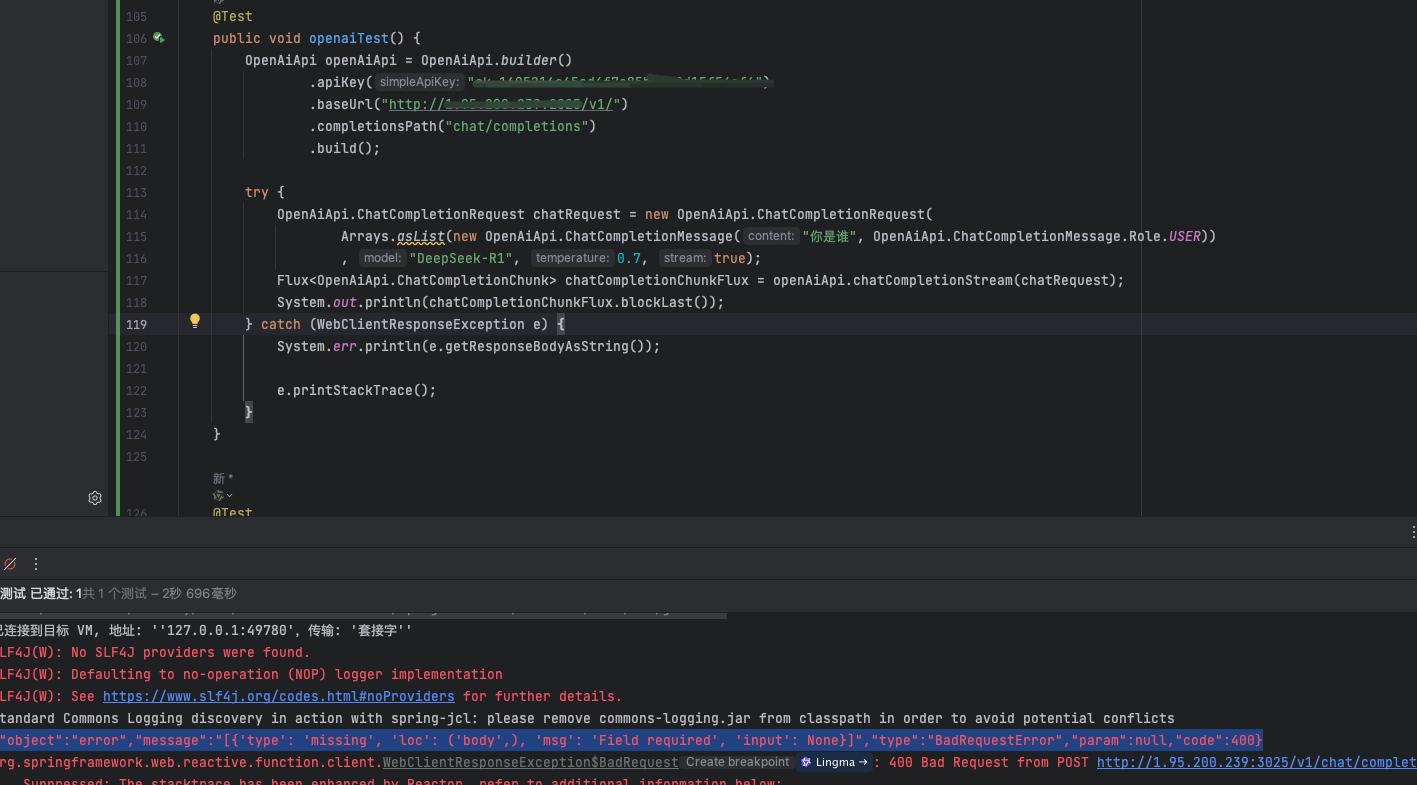This screenshot has width=1417, height=785.
Task: Click the stream: parameter hint
Action: tap(684, 258)
